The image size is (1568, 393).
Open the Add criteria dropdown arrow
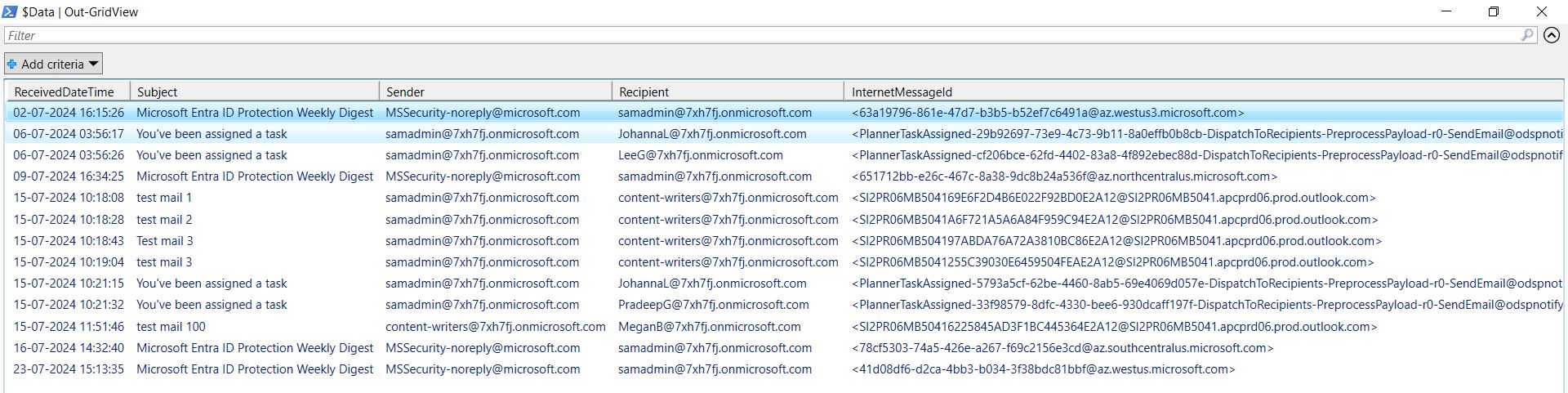pos(93,64)
